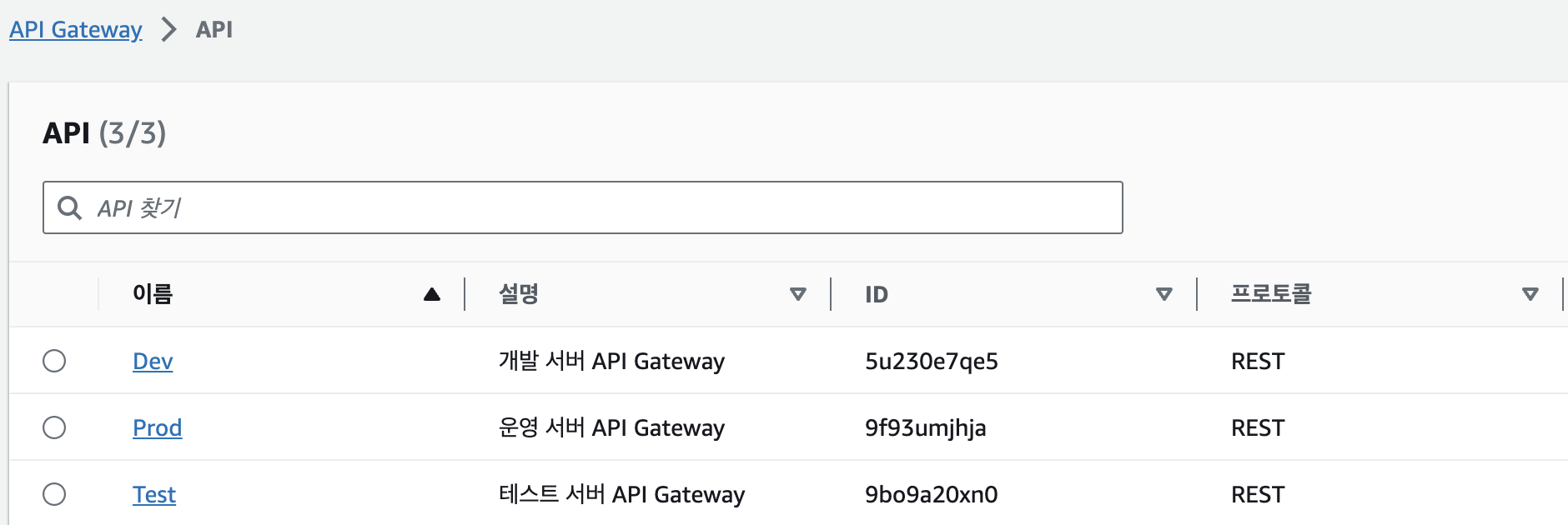
Task: Click the description 테스트 서버 API Gateway
Action: point(621,494)
